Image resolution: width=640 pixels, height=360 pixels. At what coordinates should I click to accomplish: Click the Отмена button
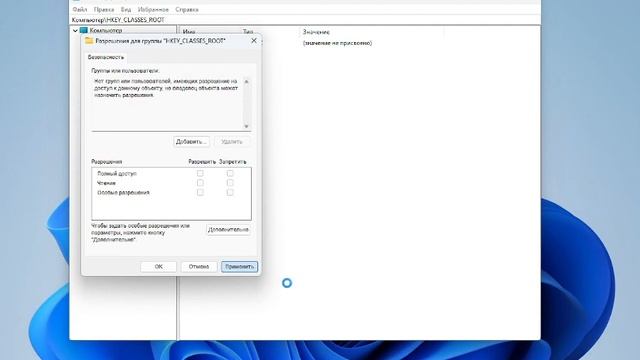tap(199, 267)
